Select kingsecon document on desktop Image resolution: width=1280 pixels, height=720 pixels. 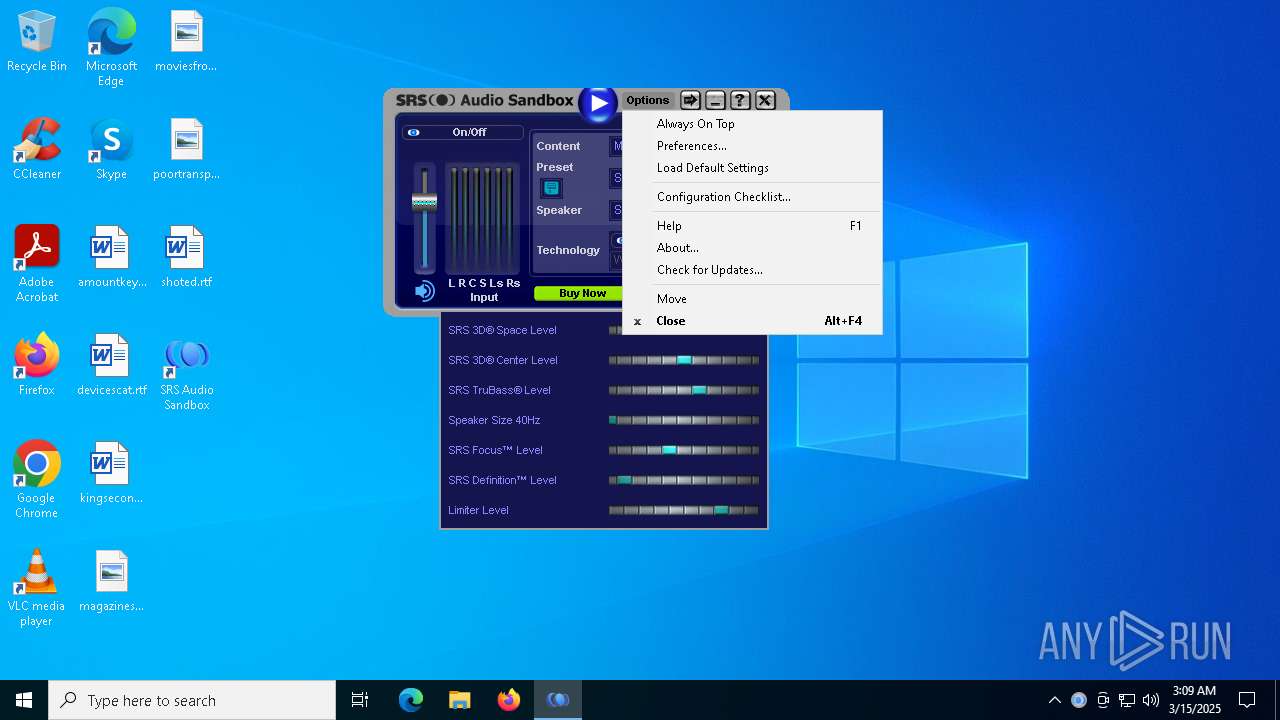click(x=111, y=473)
